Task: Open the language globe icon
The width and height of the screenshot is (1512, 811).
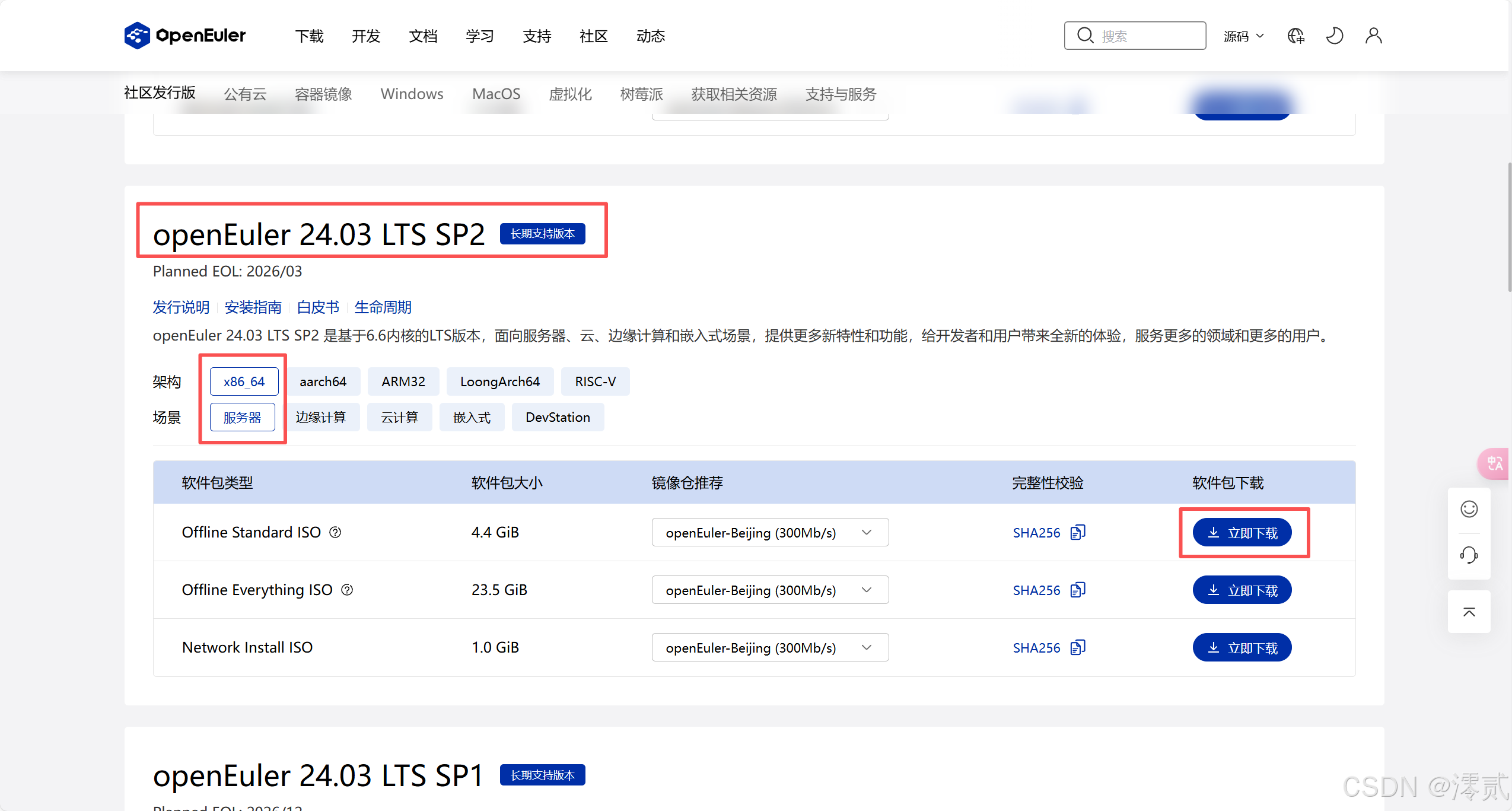Action: coord(1295,36)
